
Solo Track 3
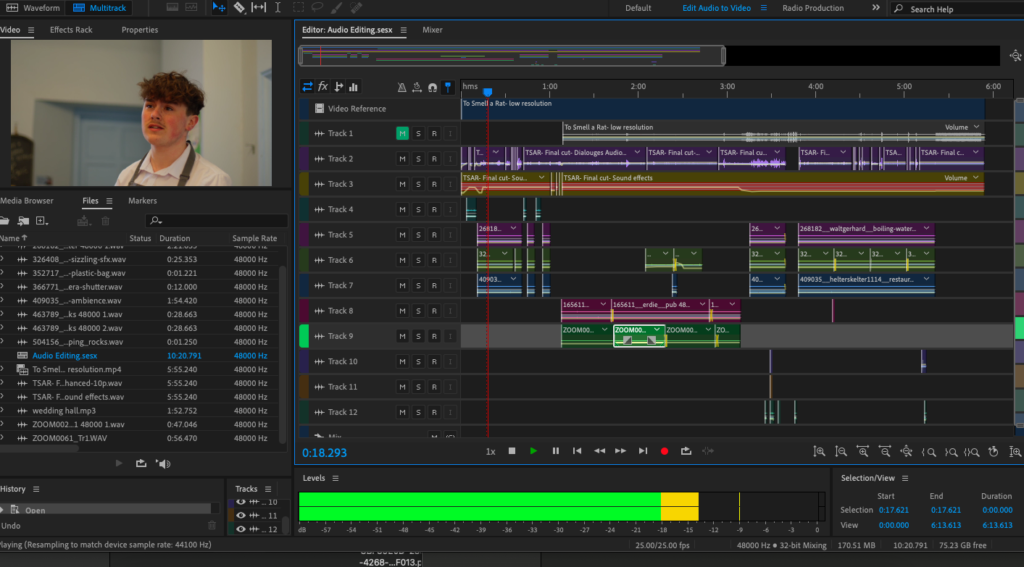[418, 184]
